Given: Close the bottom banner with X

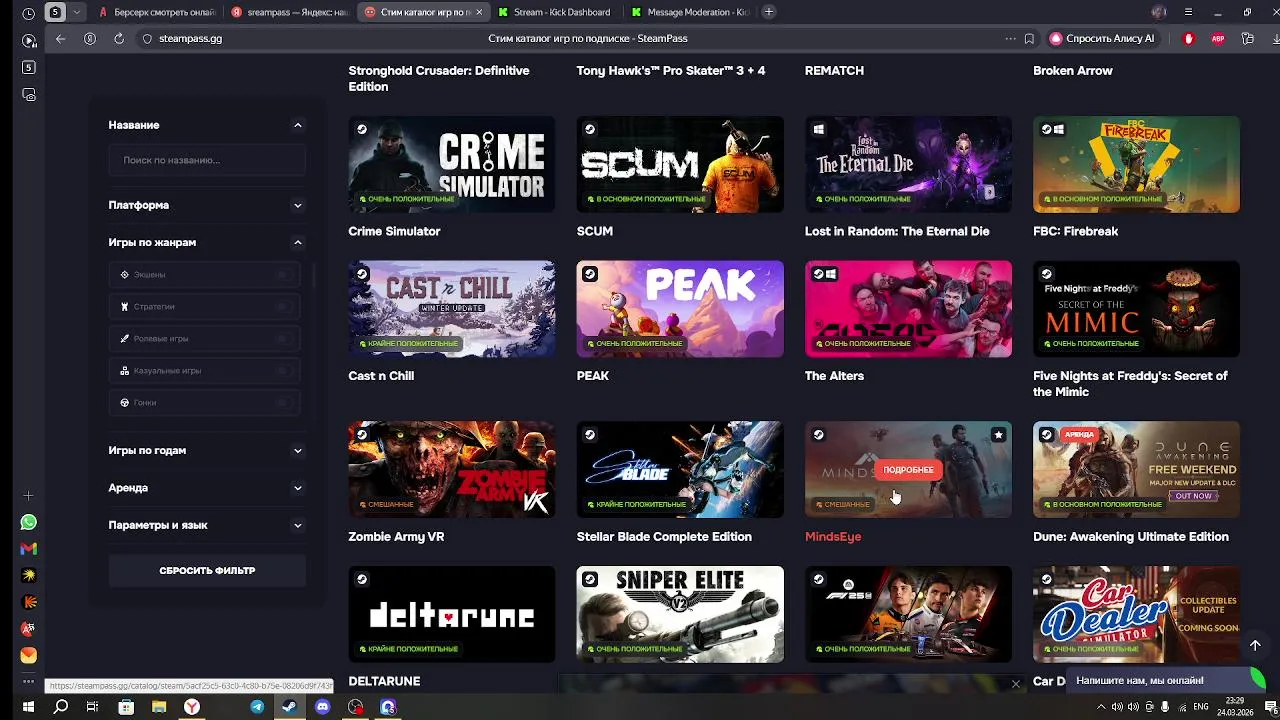Looking at the screenshot, I should [1015, 684].
